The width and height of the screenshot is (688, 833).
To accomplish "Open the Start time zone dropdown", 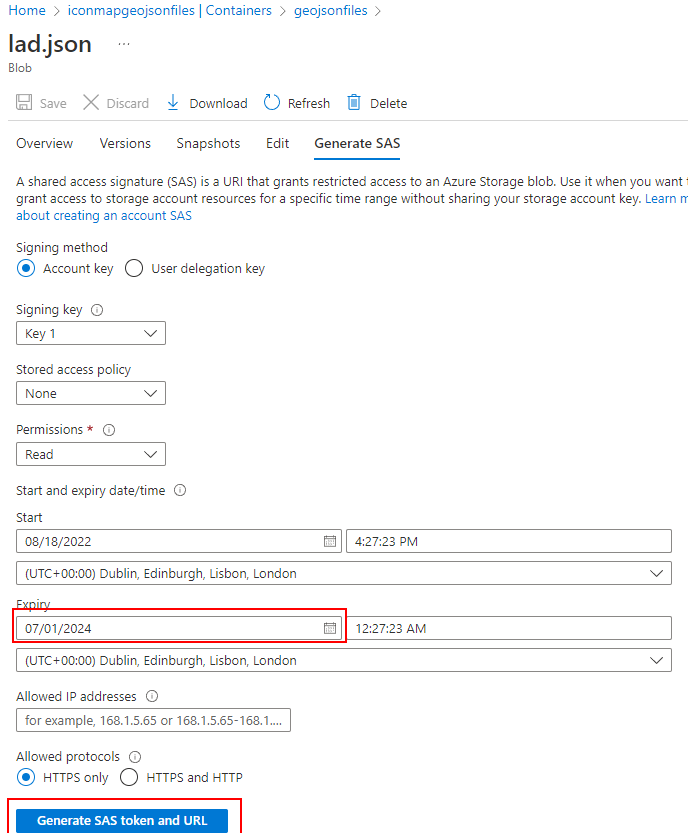I will 344,573.
